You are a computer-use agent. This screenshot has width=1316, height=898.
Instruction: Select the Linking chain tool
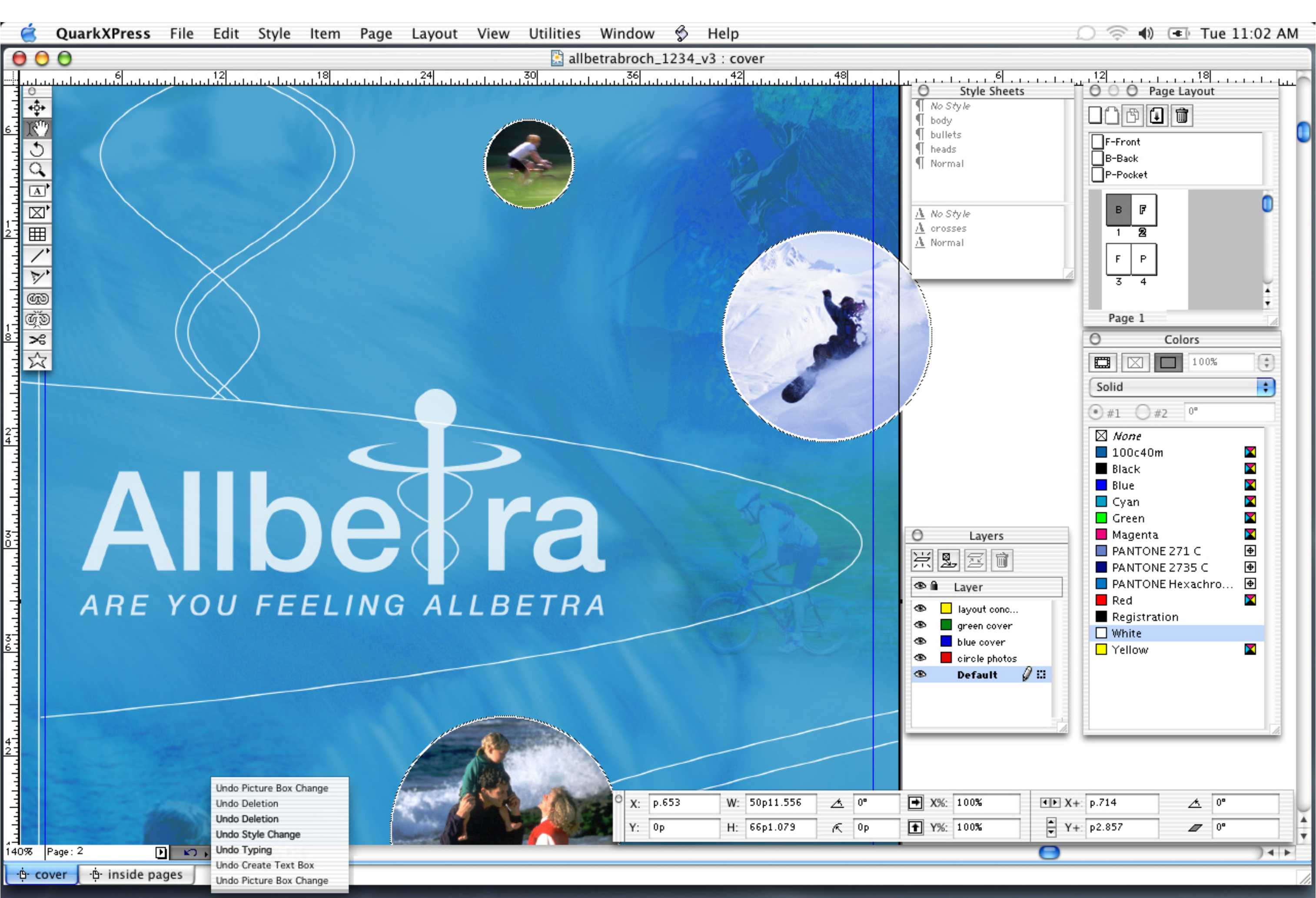click(37, 298)
